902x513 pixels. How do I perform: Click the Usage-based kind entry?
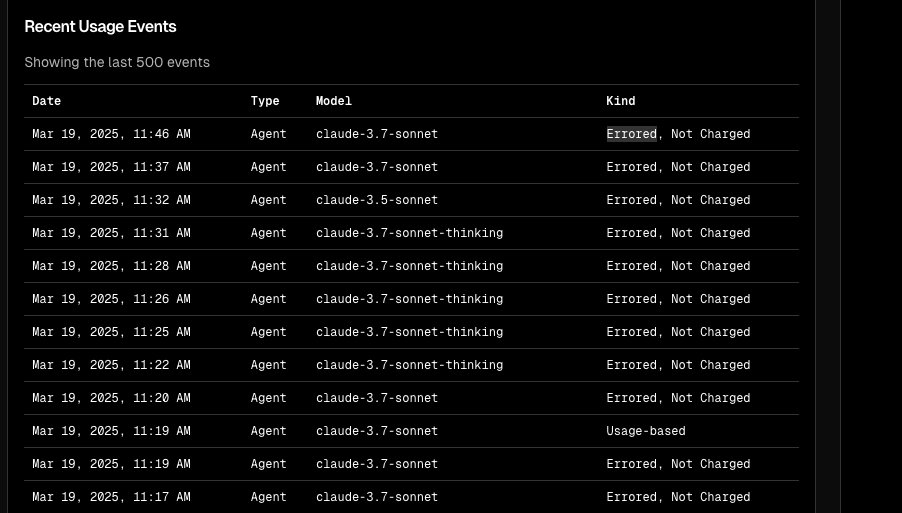click(646, 431)
